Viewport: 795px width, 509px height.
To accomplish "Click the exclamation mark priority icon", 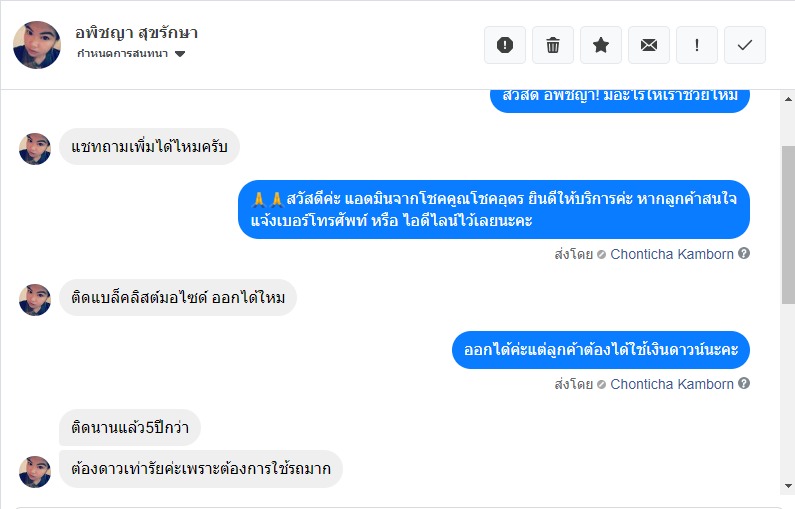I will coord(697,45).
